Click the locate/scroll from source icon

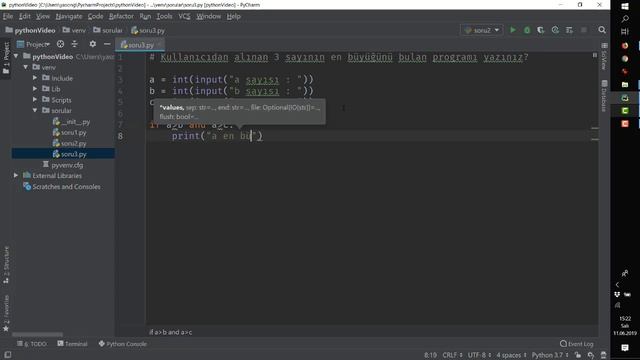pyautogui.click(x=60, y=44)
